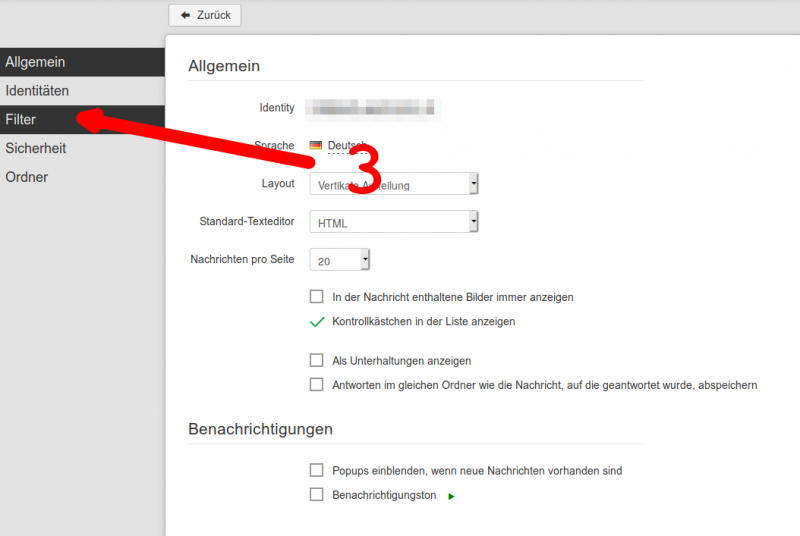Enable saving replies in same folder
This screenshot has height=536, width=800.
[317, 385]
